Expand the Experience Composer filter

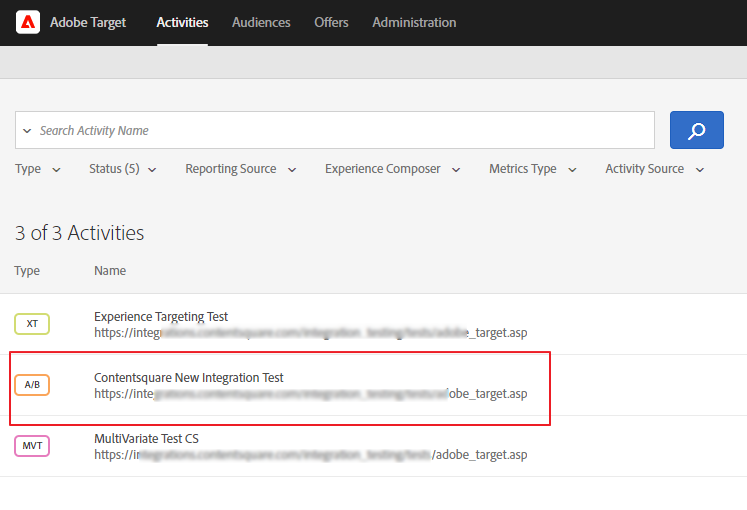point(393,169)
